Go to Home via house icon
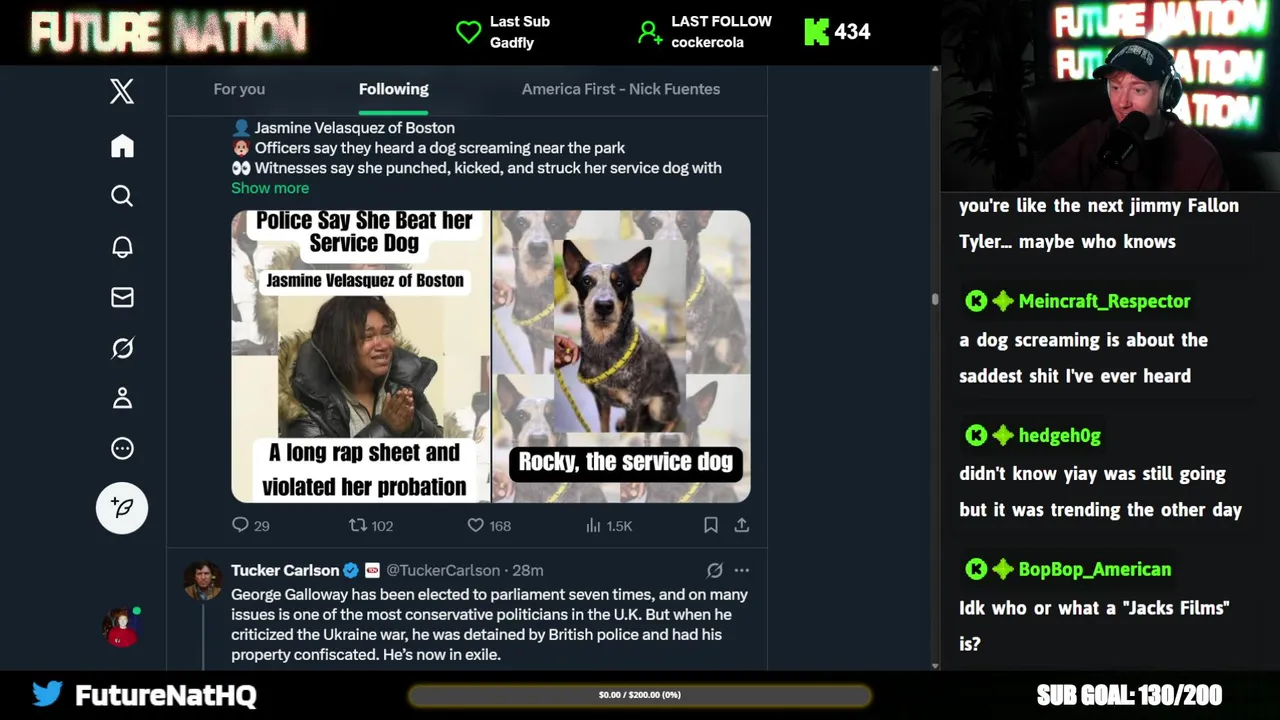The image size is (1280, 720). [x=122, y=146]
